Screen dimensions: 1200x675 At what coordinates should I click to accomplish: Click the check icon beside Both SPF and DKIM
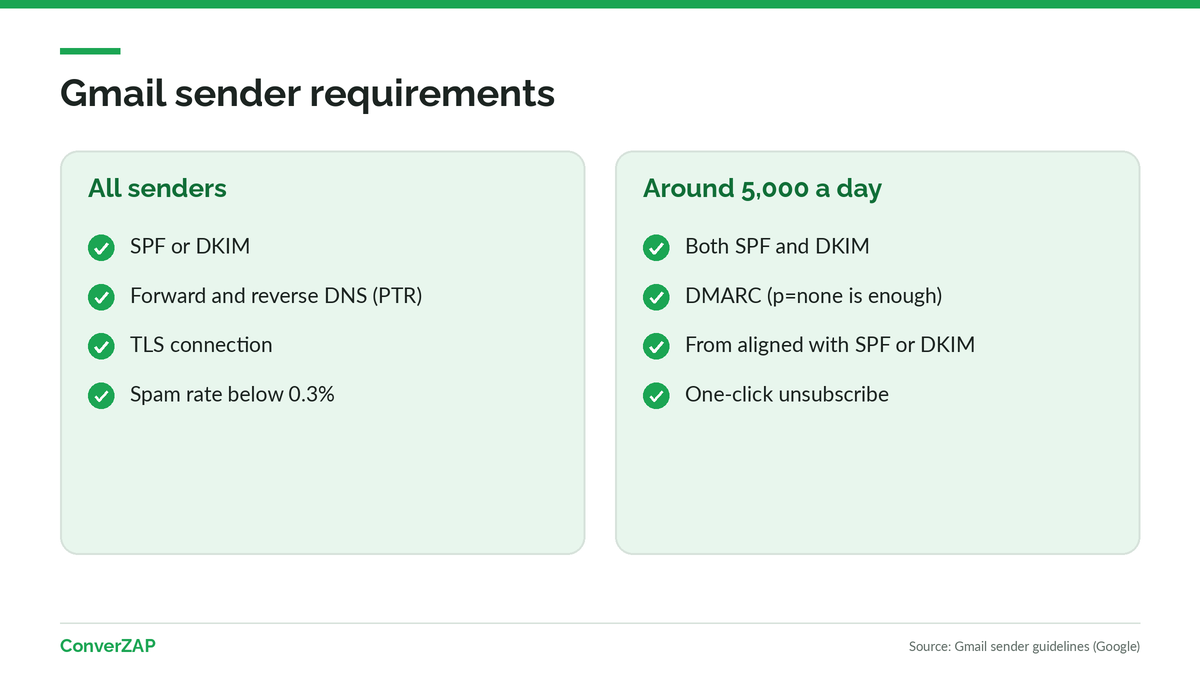656,248
